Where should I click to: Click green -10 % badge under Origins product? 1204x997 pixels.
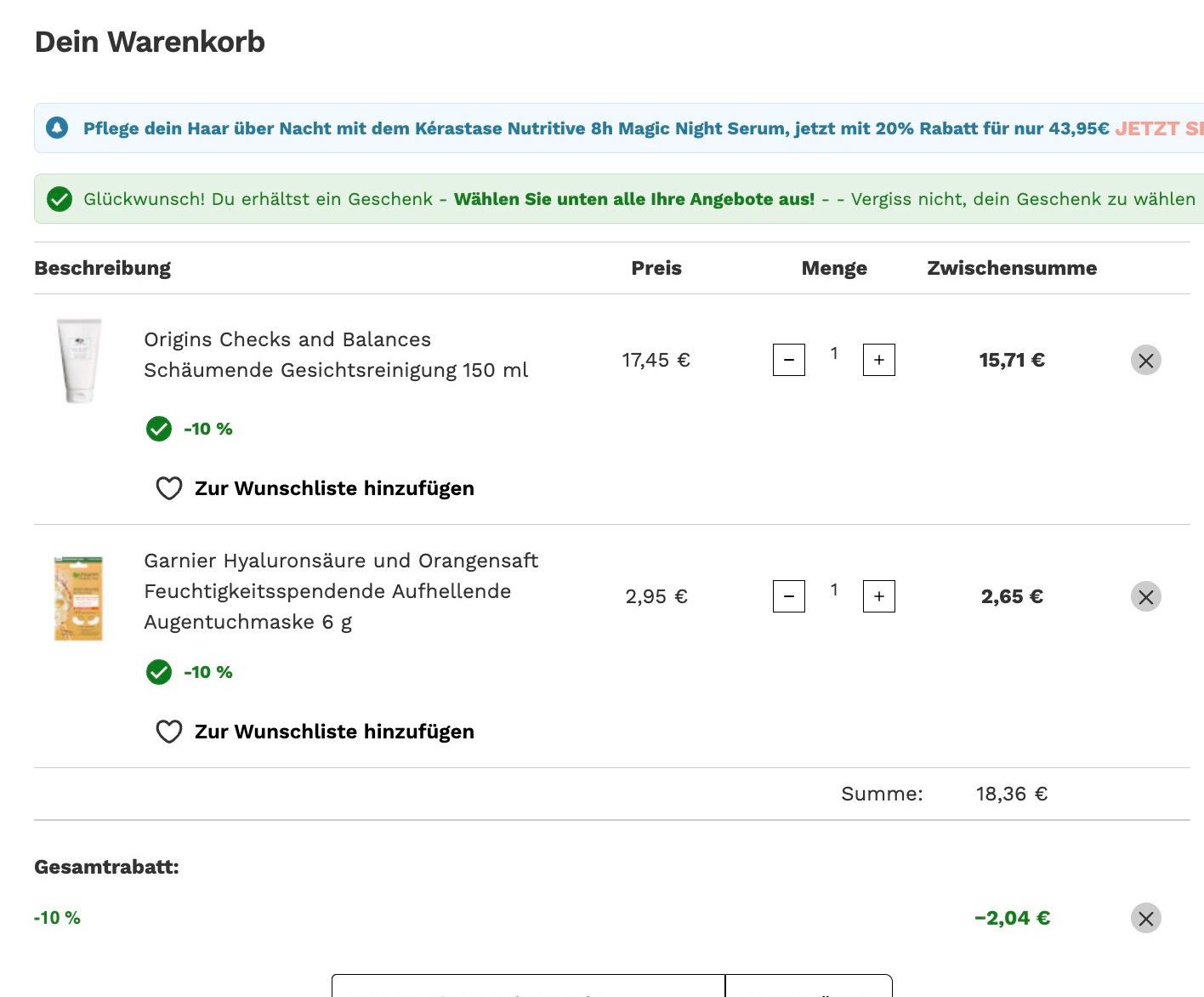[x=190, y=429]
